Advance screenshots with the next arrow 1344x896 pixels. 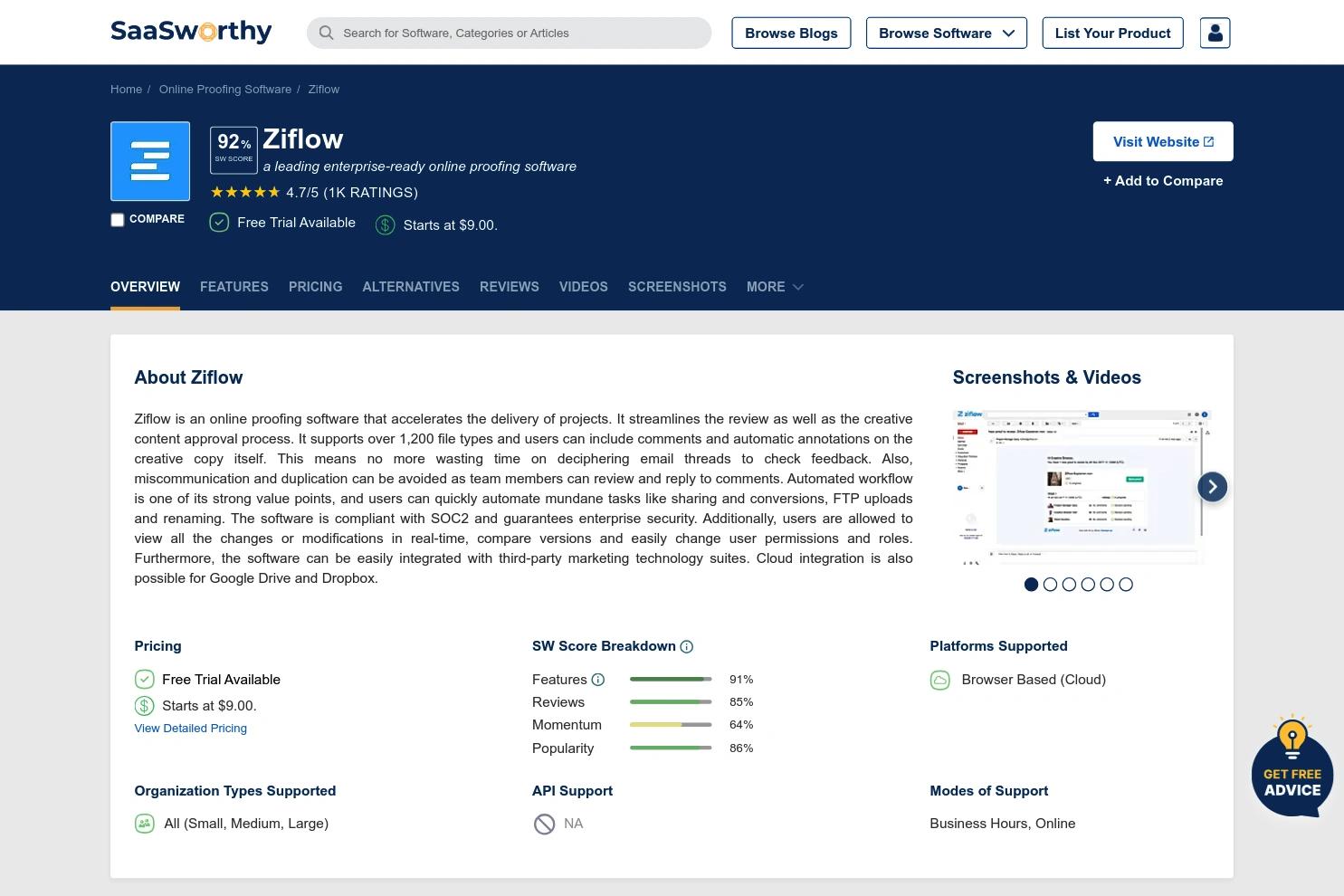[x=1213, y=487]
